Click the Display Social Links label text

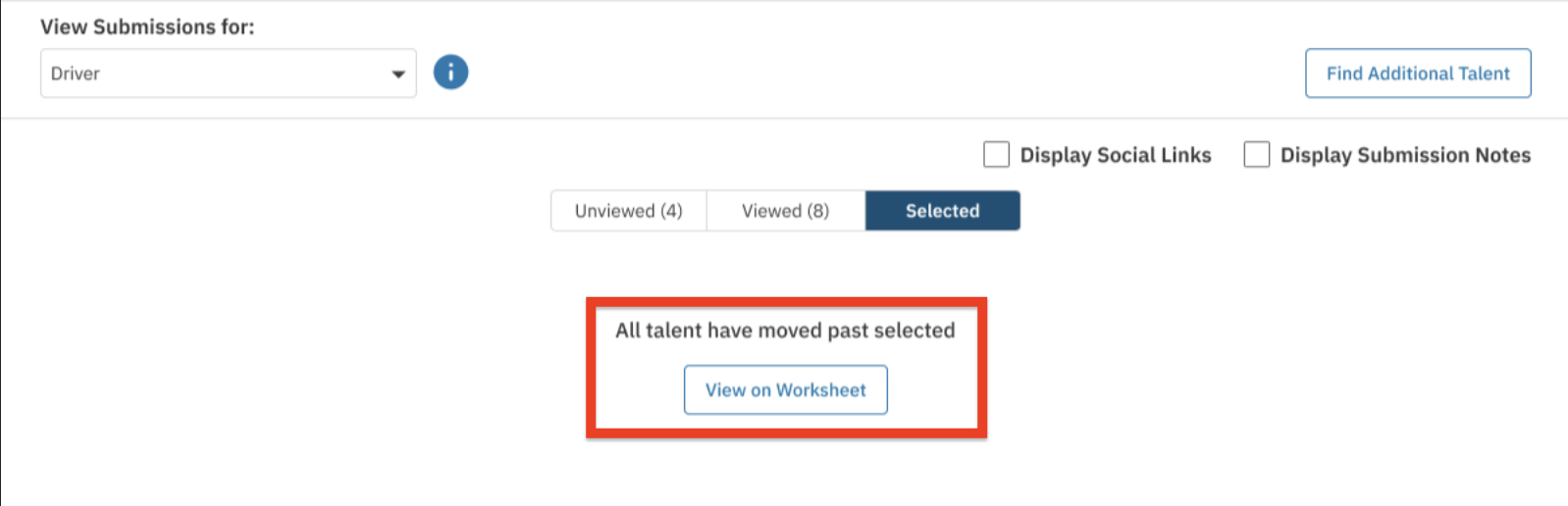coord(1116,155)
